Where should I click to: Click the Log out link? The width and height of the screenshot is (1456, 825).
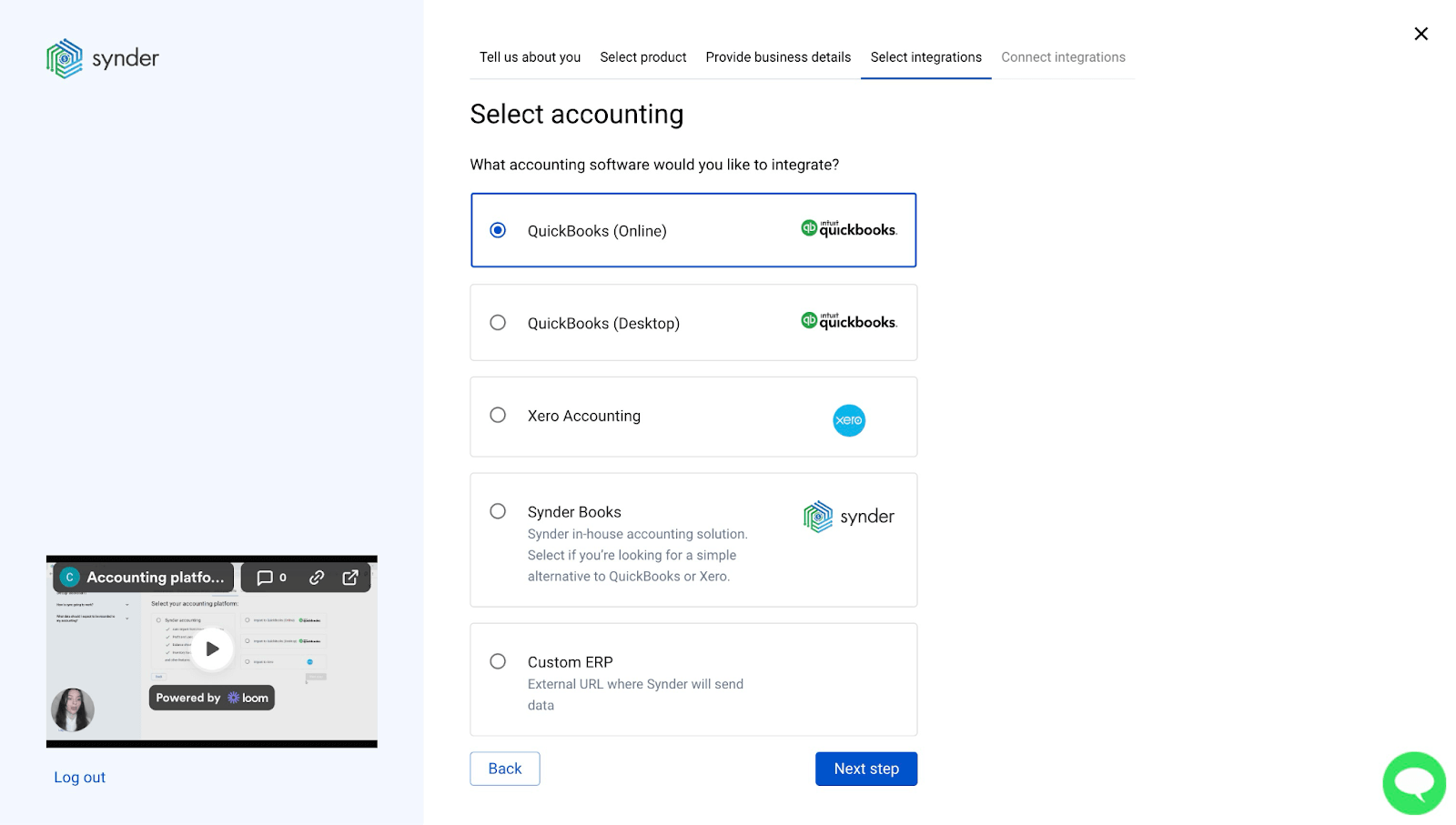point(79,778)
